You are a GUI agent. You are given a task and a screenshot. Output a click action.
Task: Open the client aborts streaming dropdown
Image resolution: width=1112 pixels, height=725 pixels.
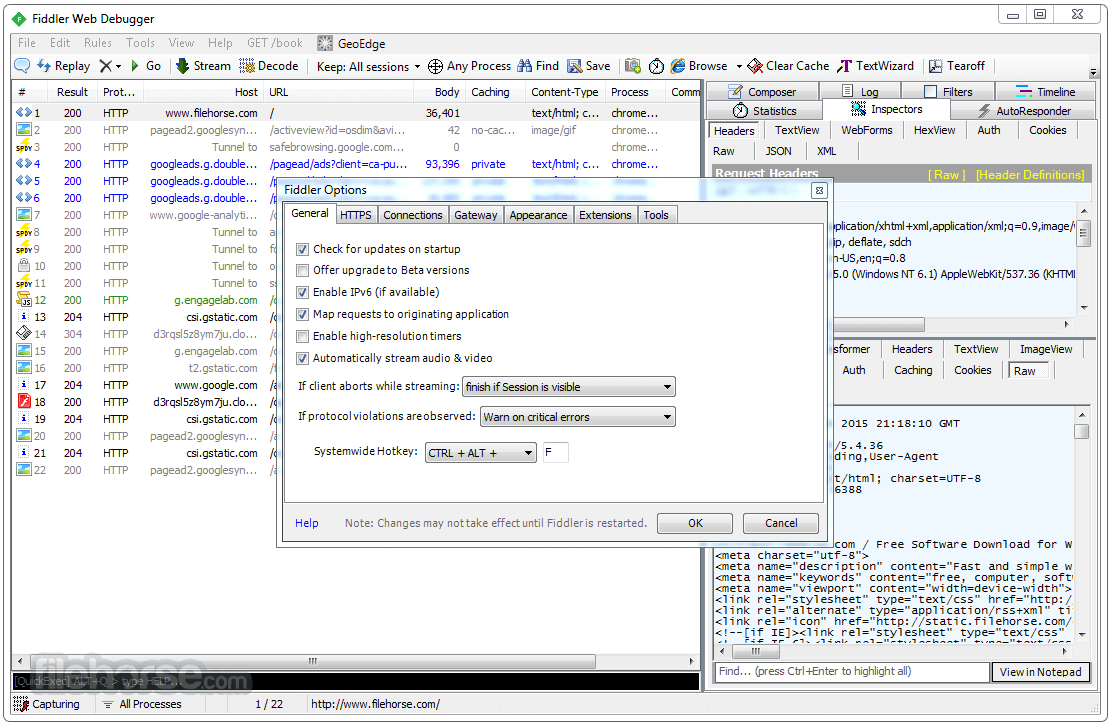pyautogui.click(x=568, y=387)
